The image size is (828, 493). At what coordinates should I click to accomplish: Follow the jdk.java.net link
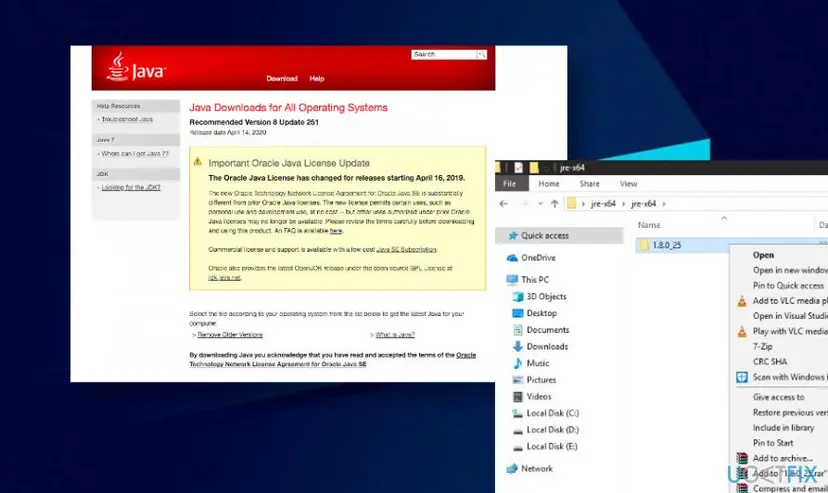(224, 278)
